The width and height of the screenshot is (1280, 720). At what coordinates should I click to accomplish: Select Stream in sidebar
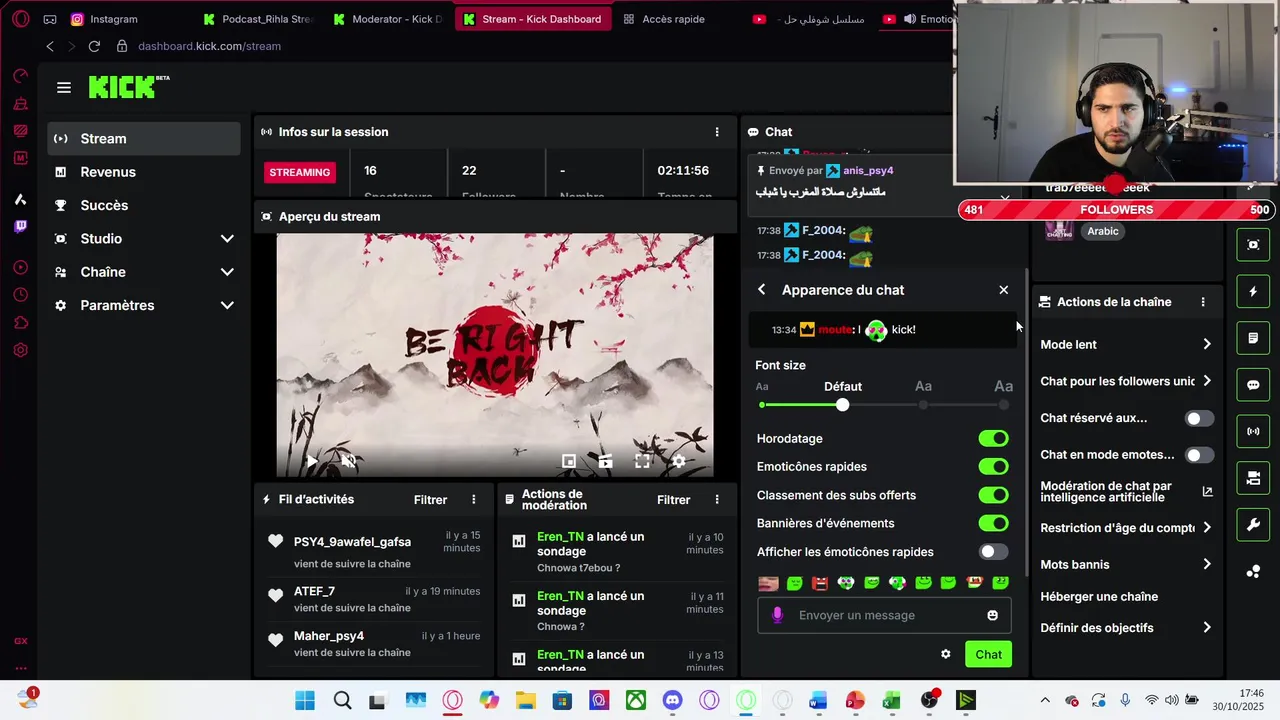(x=144, y=139)
